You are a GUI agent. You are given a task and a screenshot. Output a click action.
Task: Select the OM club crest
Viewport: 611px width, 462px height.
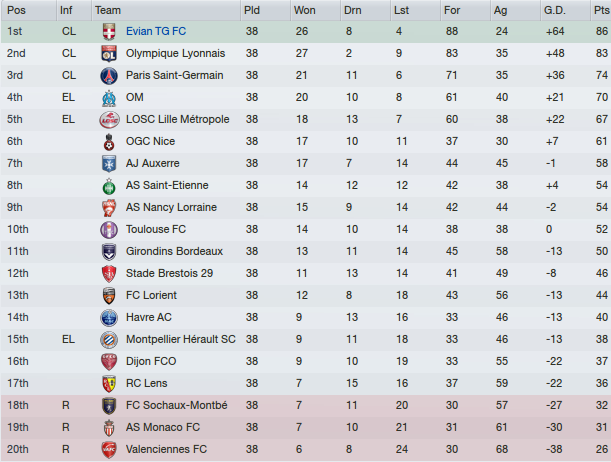coord(109,97)
